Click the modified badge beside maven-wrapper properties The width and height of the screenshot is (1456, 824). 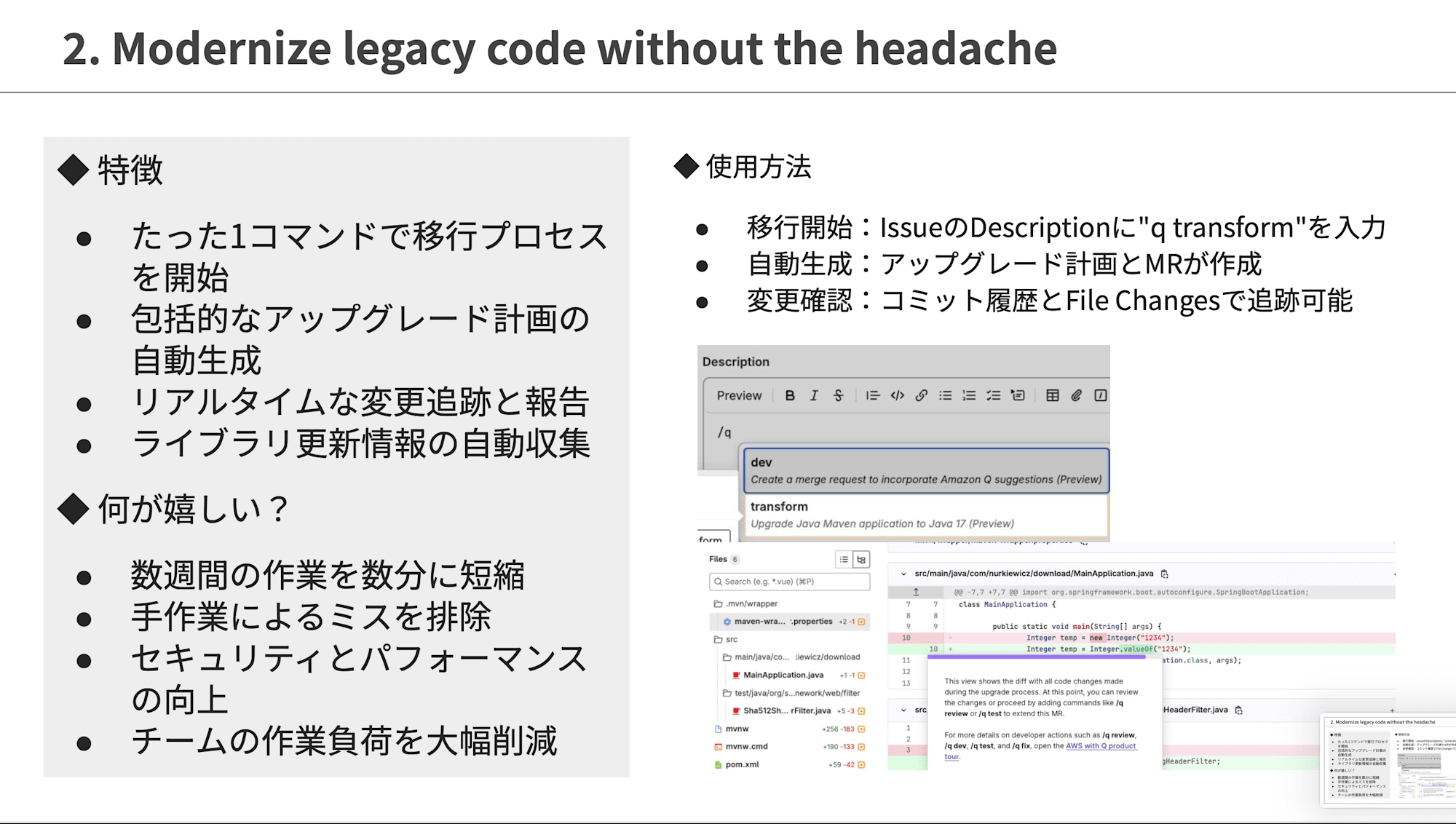861,622
